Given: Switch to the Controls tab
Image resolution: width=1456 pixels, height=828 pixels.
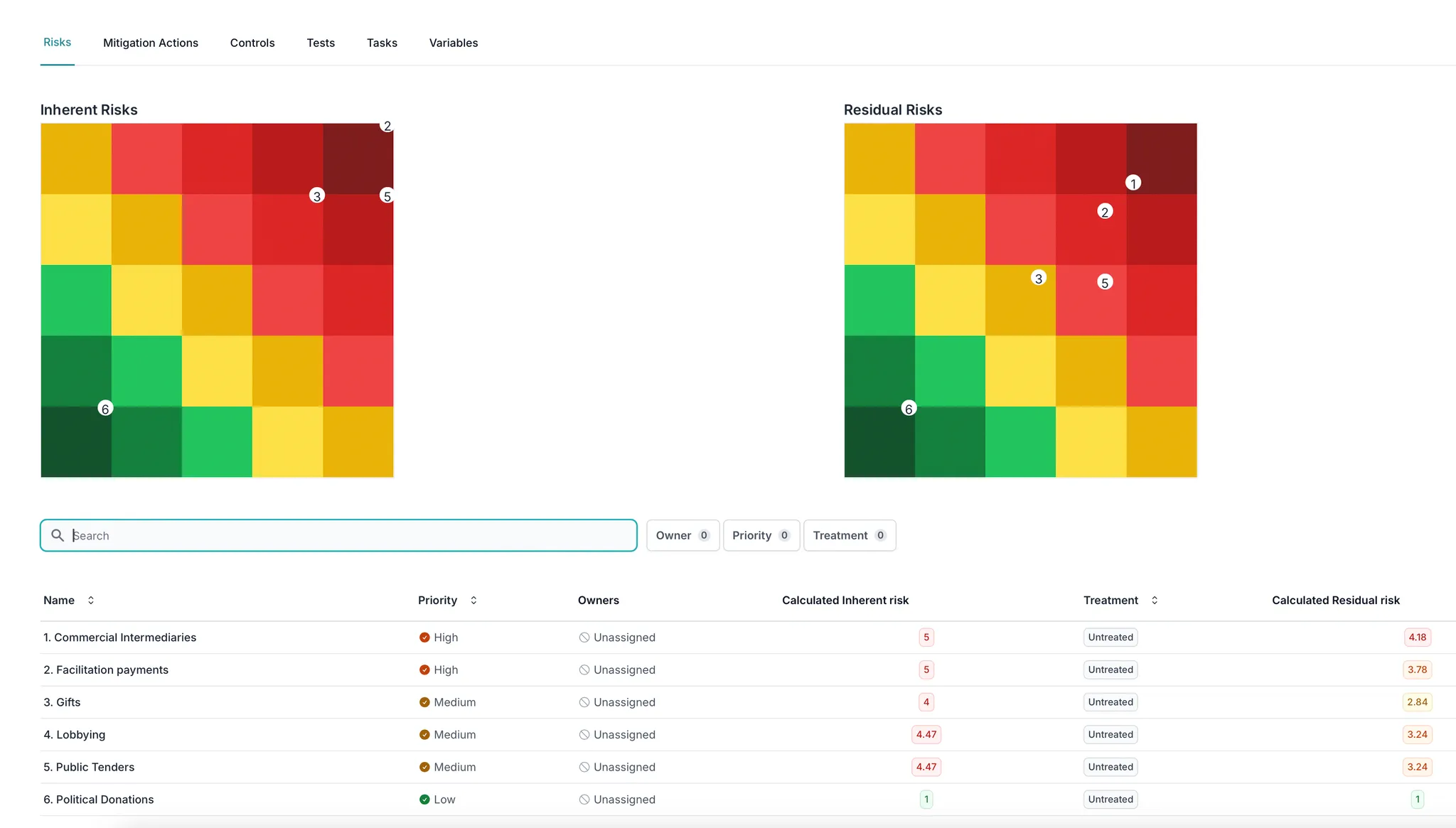Looking at the screenshot, I should click(x=252, y=43).
